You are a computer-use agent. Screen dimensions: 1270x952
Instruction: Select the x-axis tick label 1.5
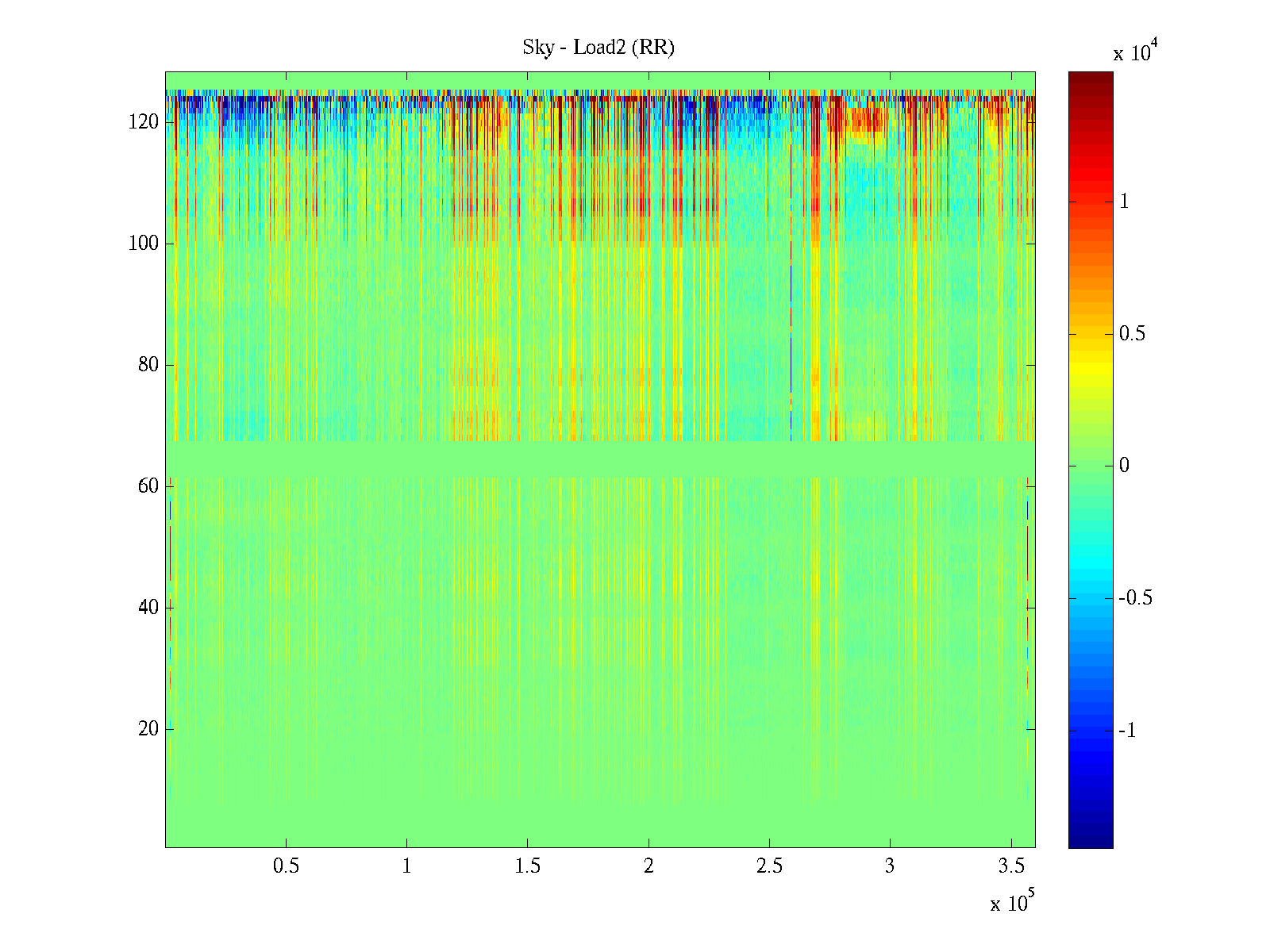(x=528, y=866)
